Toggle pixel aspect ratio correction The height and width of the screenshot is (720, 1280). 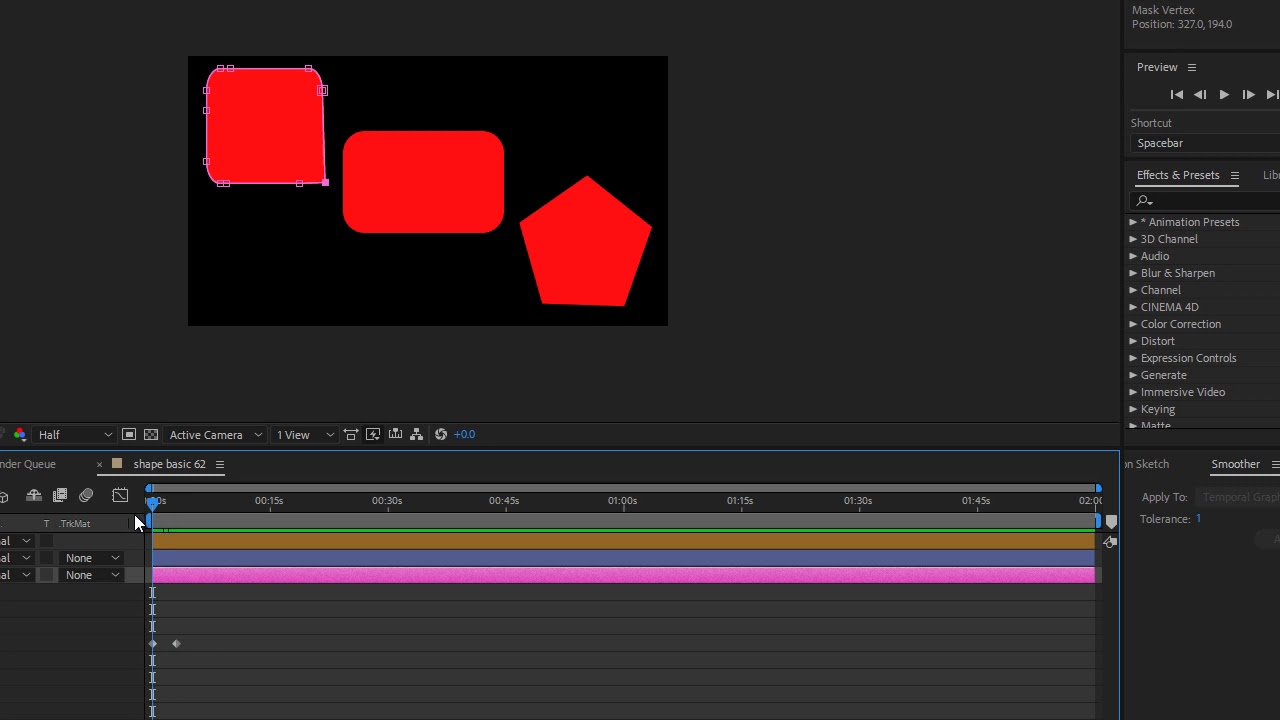[351, 434]
